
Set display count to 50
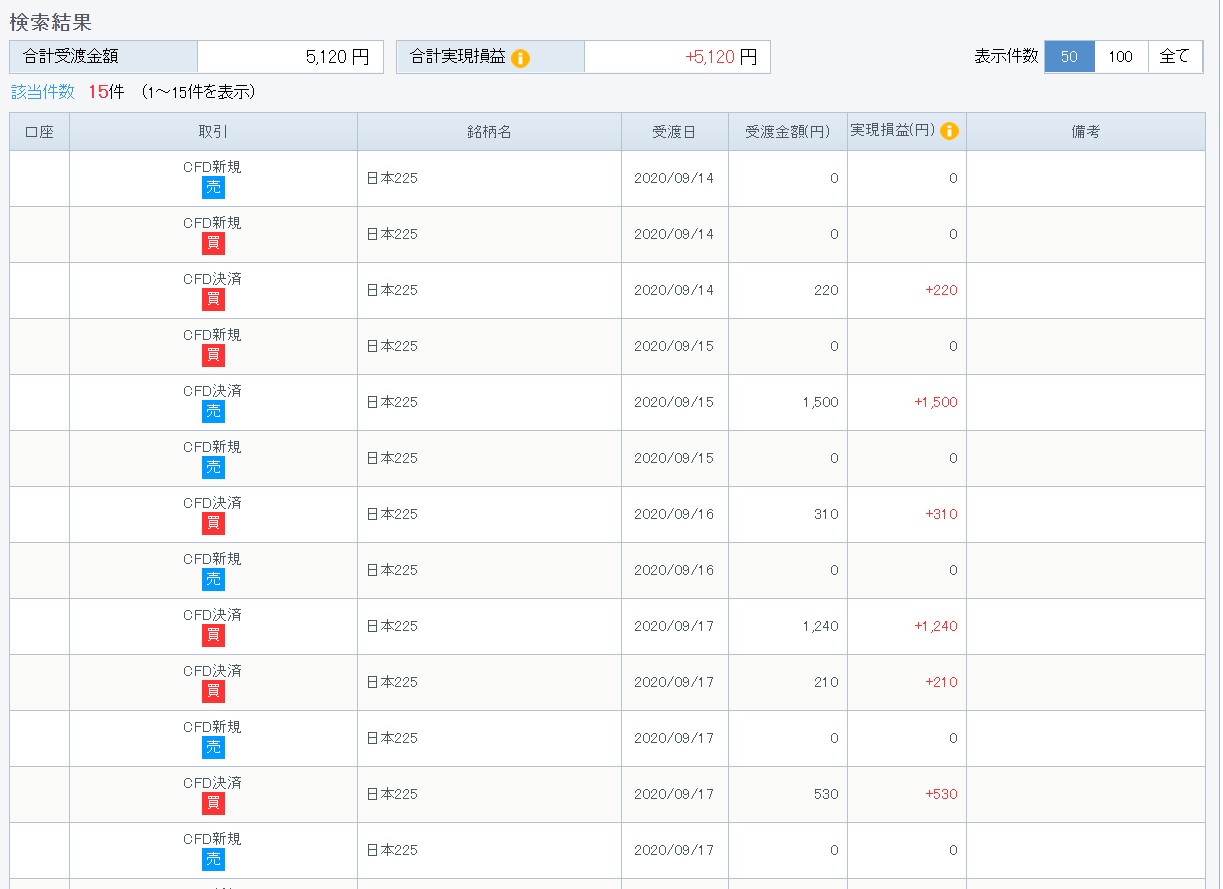click(x=1069, y=57)
